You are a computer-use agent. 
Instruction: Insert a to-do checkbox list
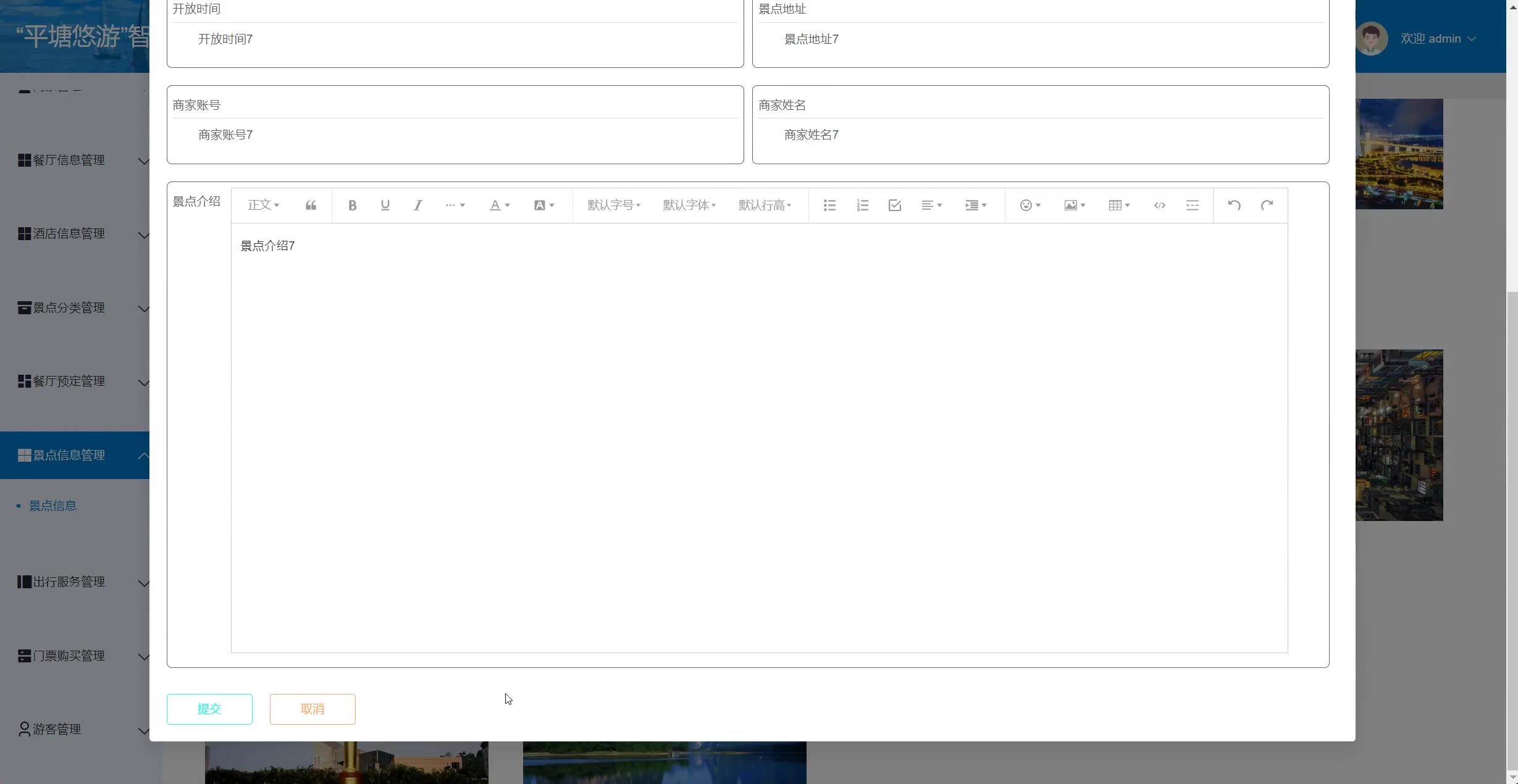(x=895, y=206)
